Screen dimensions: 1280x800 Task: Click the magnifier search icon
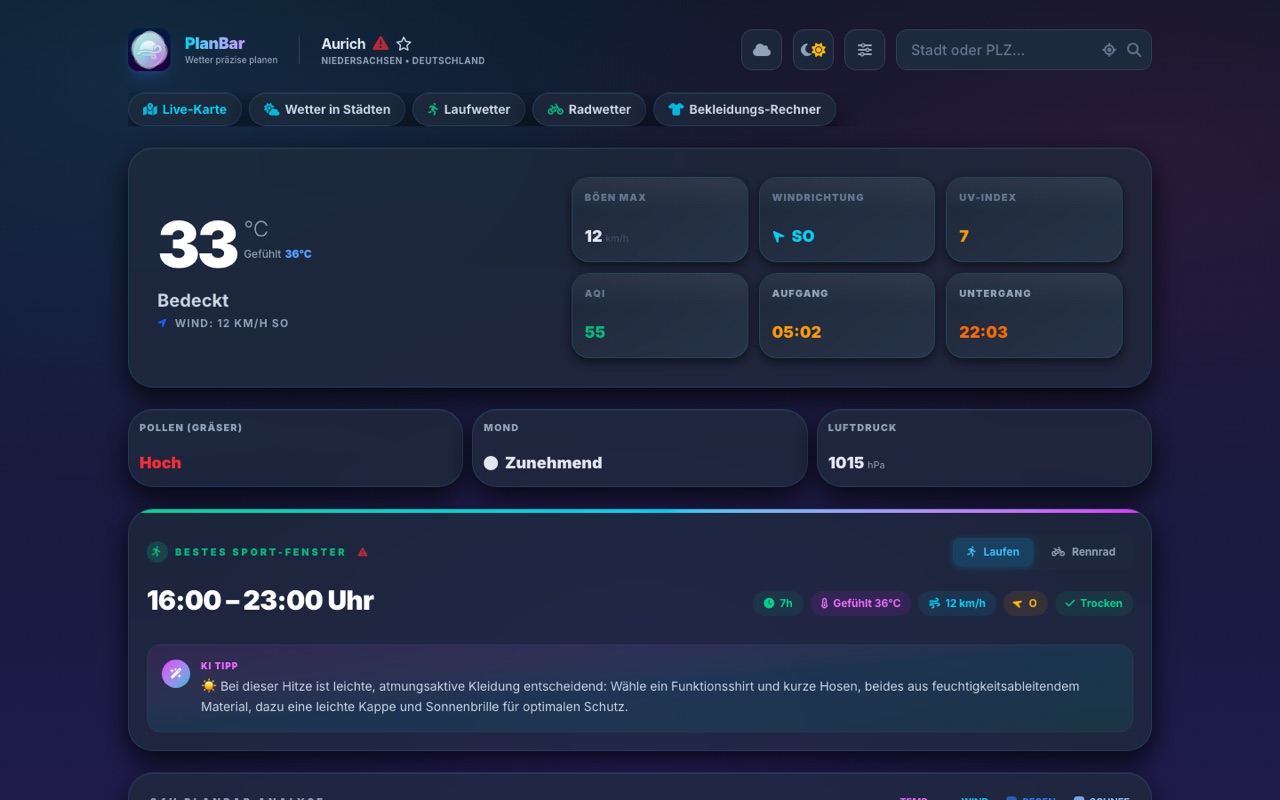(1134, 50)
